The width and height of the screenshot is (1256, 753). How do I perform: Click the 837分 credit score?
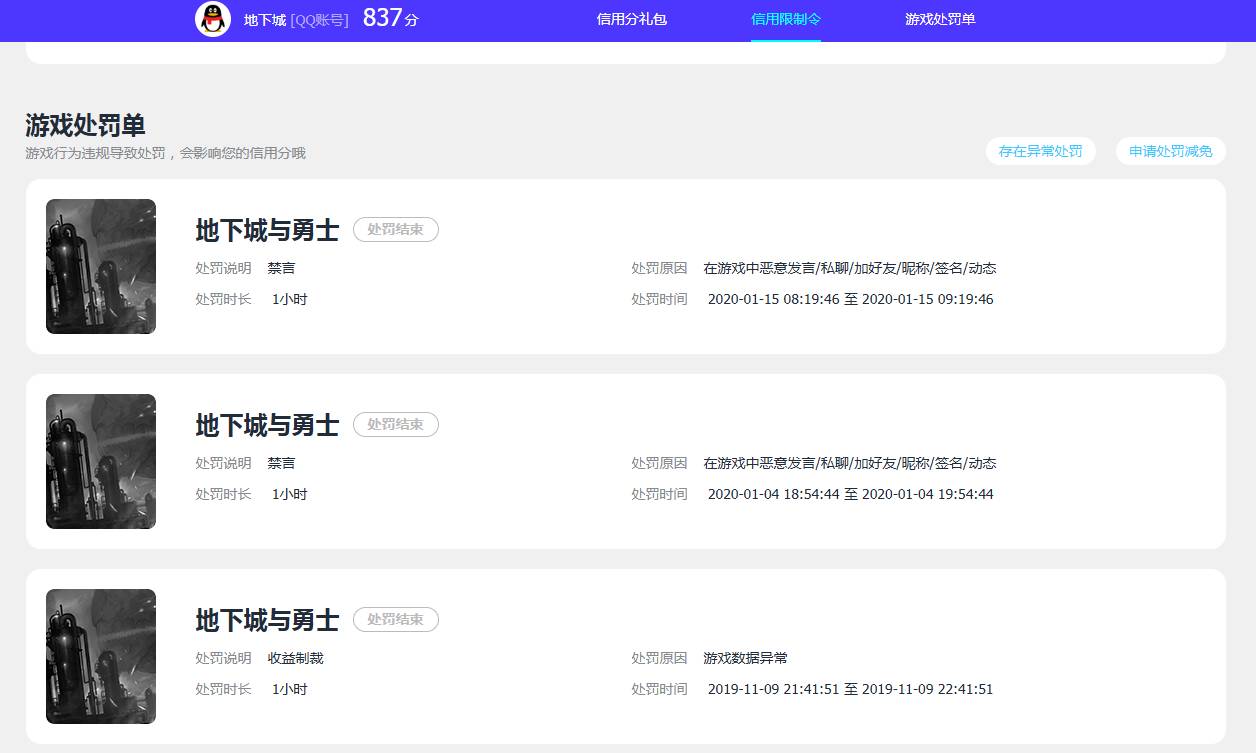pyautogui.click(x=390, y=18)
